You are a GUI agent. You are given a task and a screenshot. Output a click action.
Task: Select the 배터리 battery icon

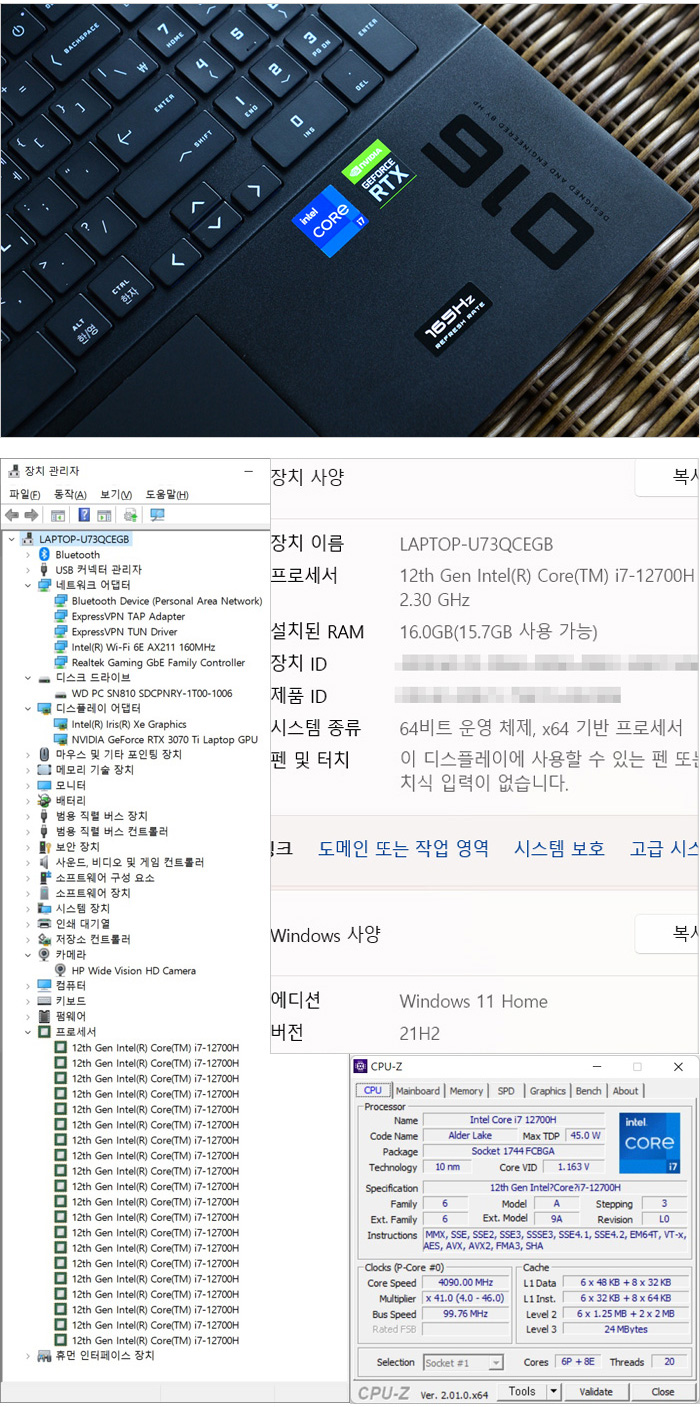pos(44,801)
